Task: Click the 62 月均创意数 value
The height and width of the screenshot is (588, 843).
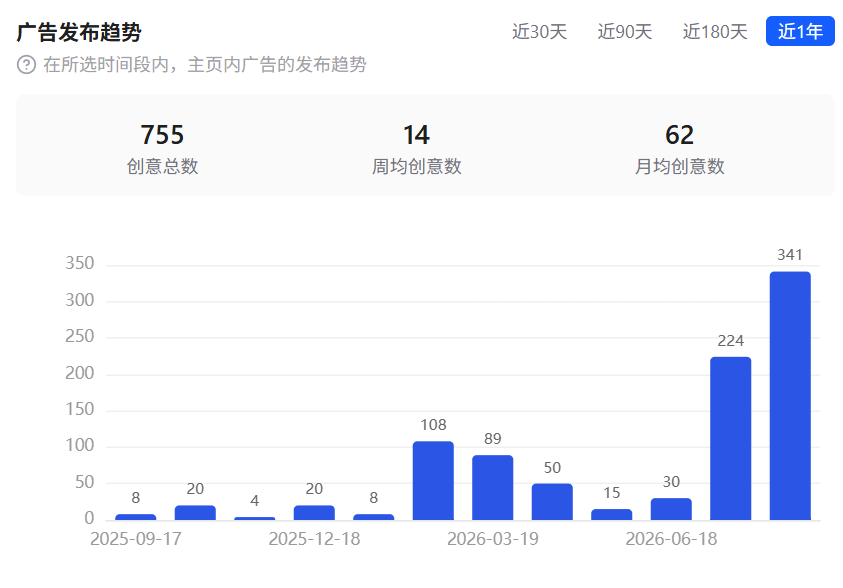Action: [x=679, y=135]
